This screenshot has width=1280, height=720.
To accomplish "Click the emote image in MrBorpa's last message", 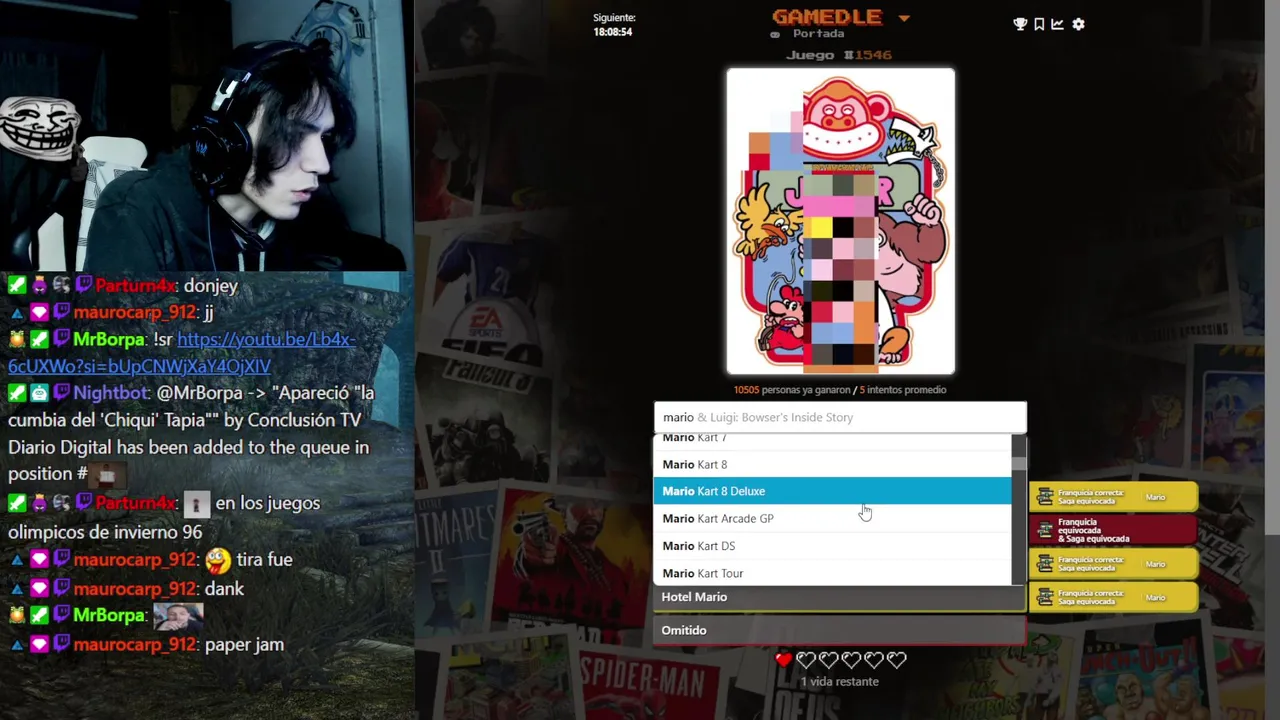I will click(178, 616).
